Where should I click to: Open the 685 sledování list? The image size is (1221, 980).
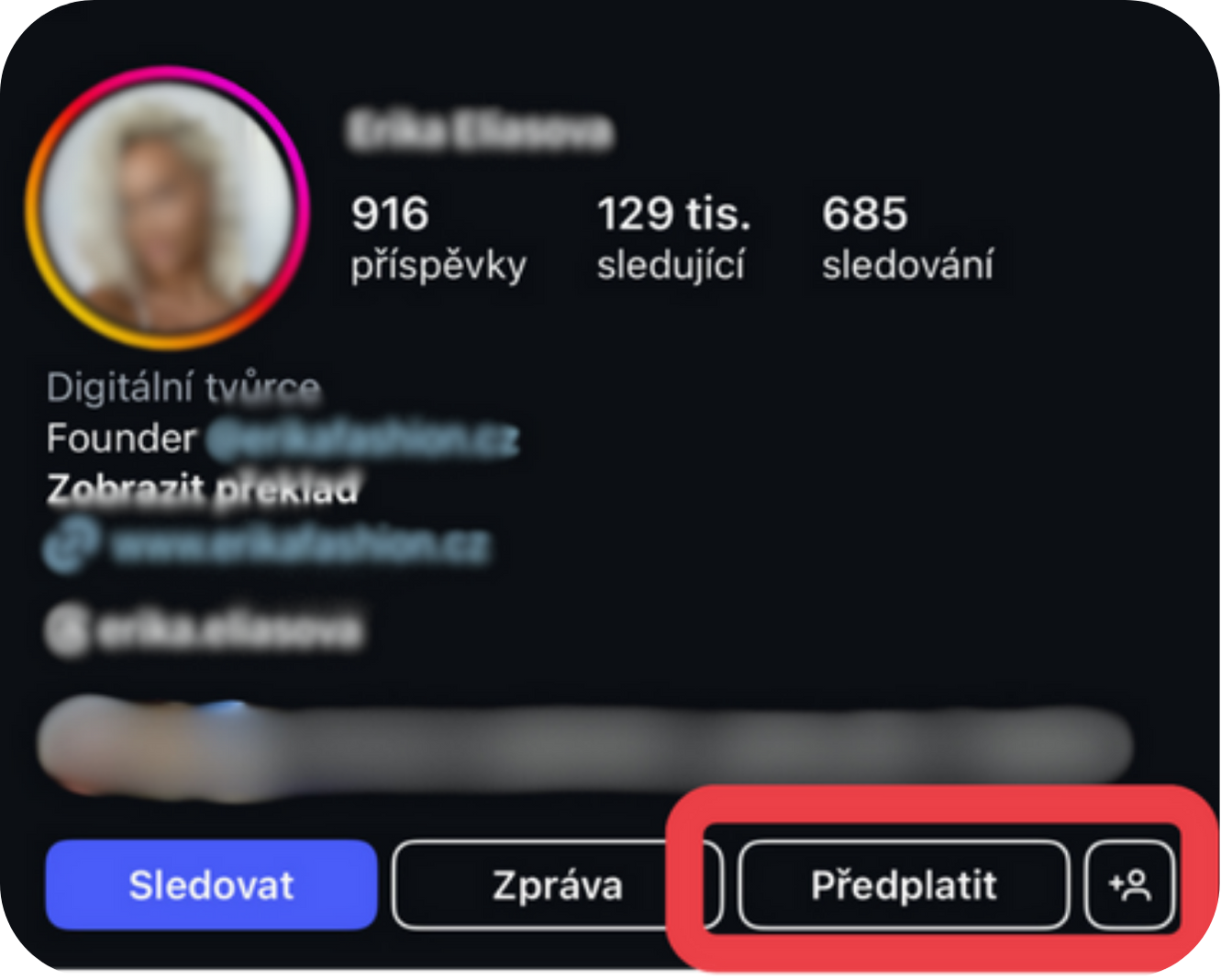(x=907, y=238)
